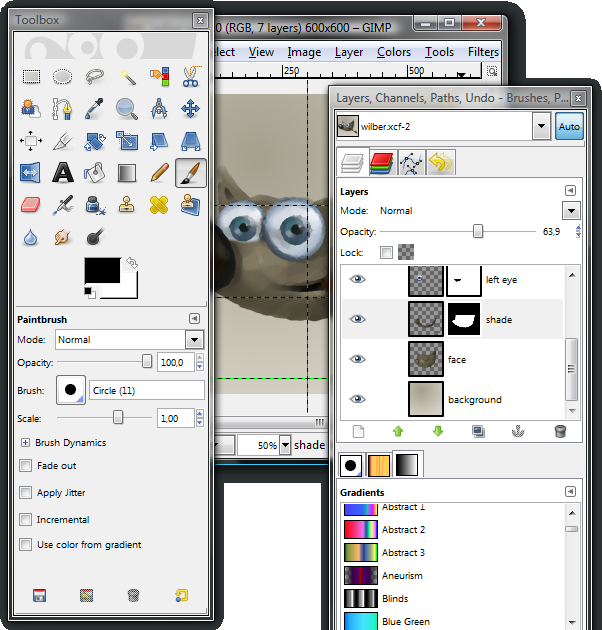Image resolution: width=602 pixels, height=630 pixels.
Task: Delete the layer with trash button
Action: pos(560,431)
